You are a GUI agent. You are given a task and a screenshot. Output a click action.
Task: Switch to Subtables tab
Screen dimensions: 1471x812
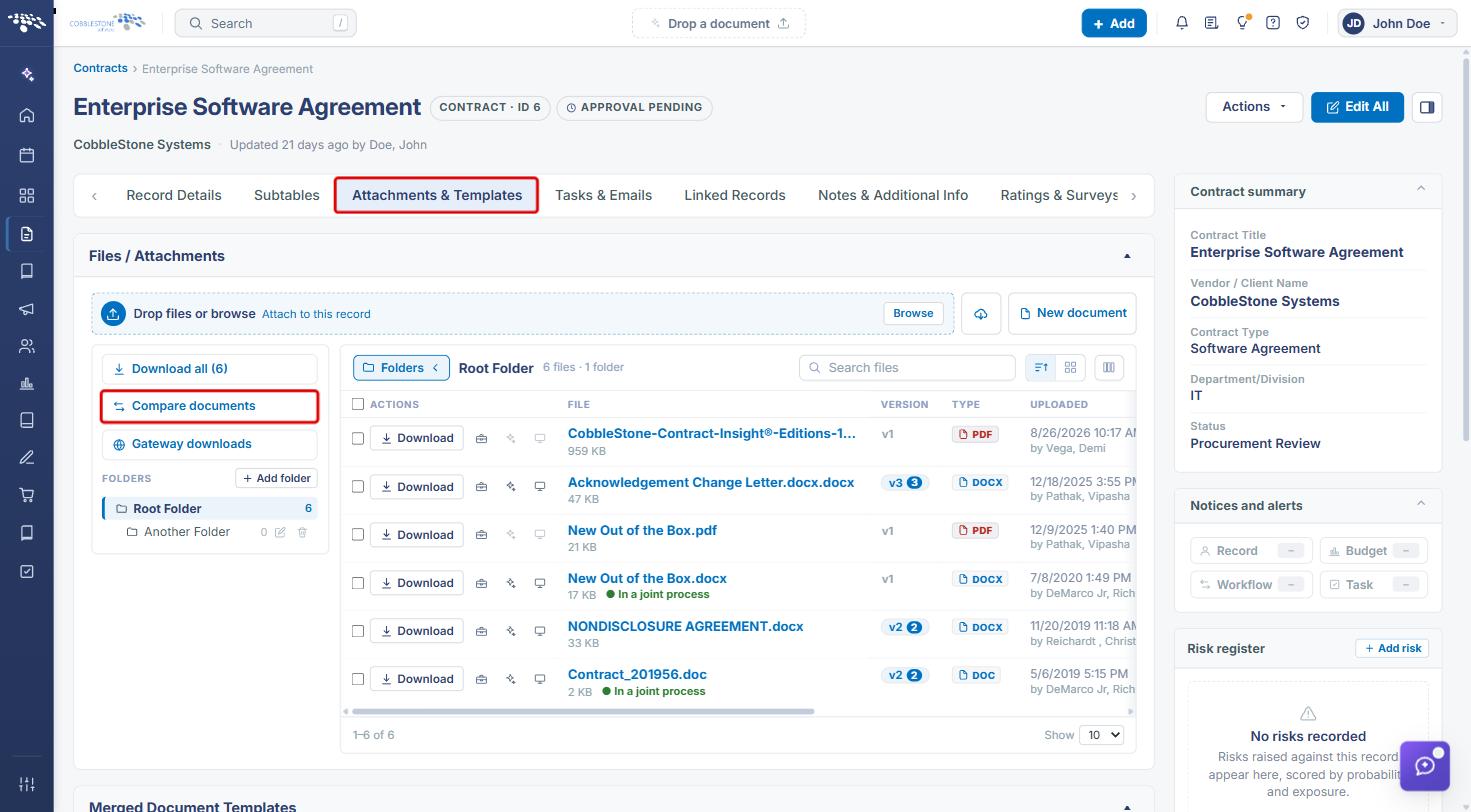287,195
